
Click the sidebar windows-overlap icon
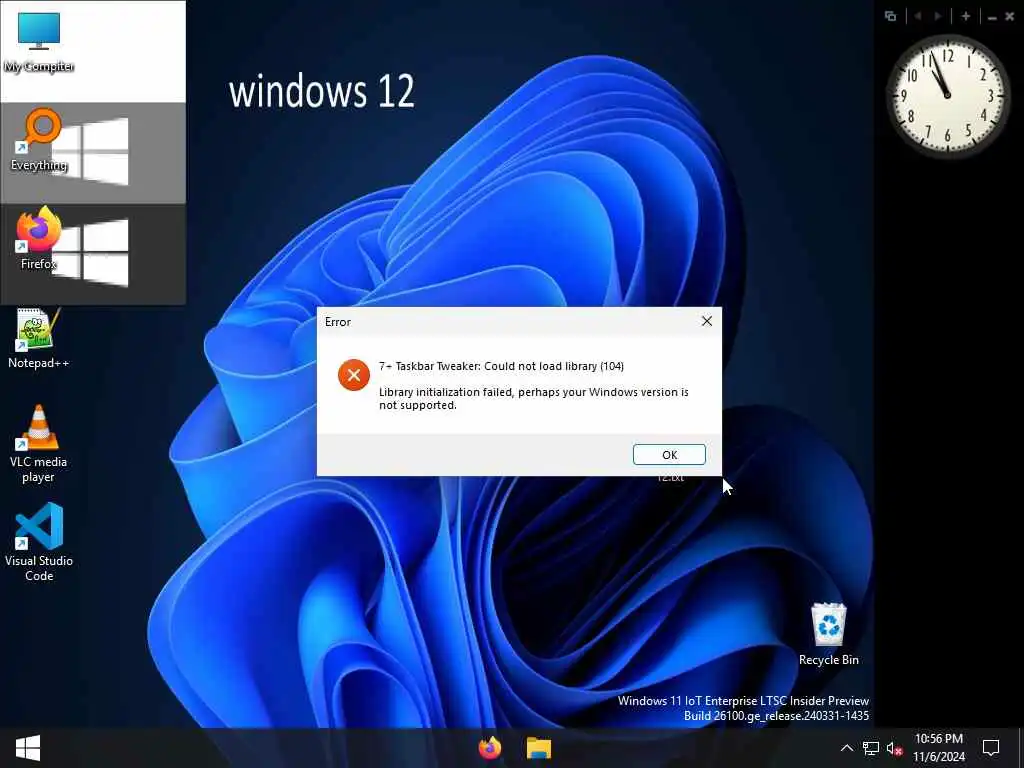[890, 16]
